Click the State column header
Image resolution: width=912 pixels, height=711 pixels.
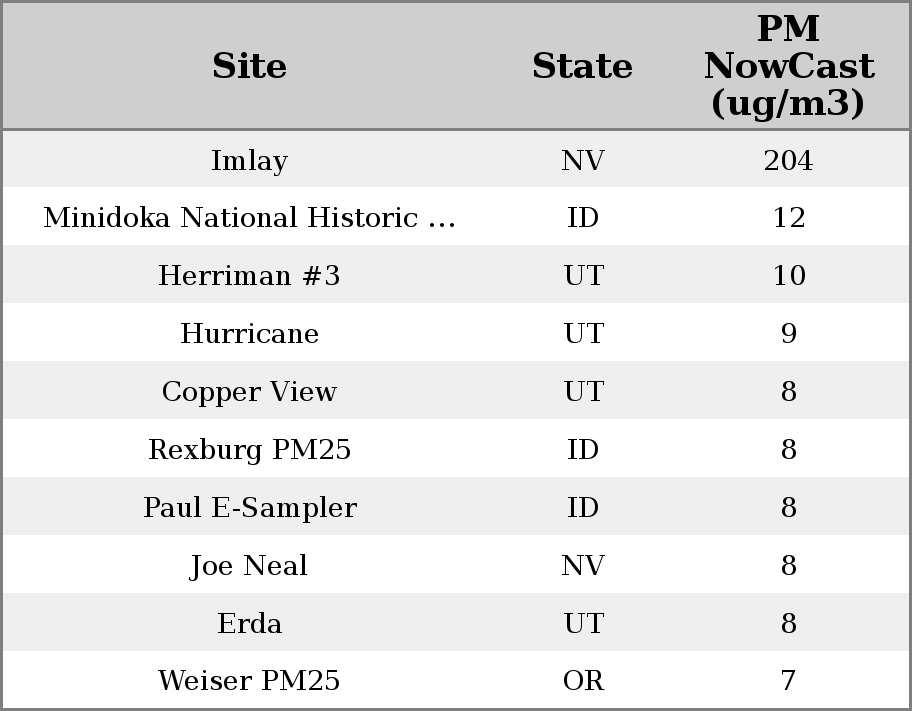582,67
